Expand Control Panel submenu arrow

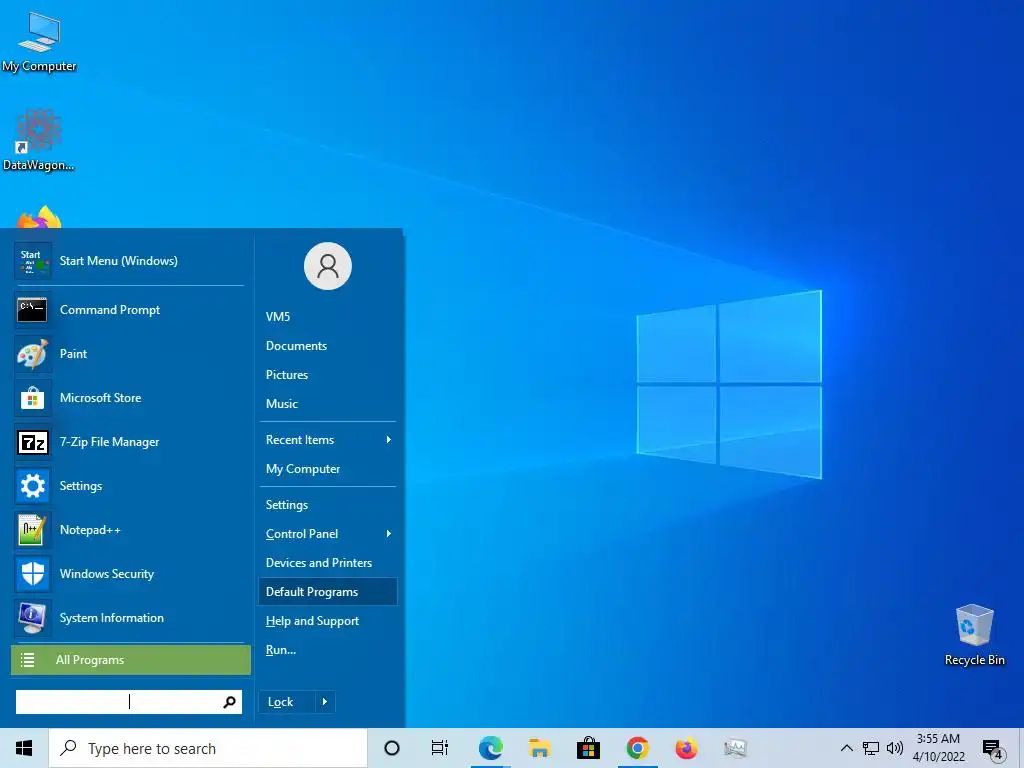click(x=389, y=534)
